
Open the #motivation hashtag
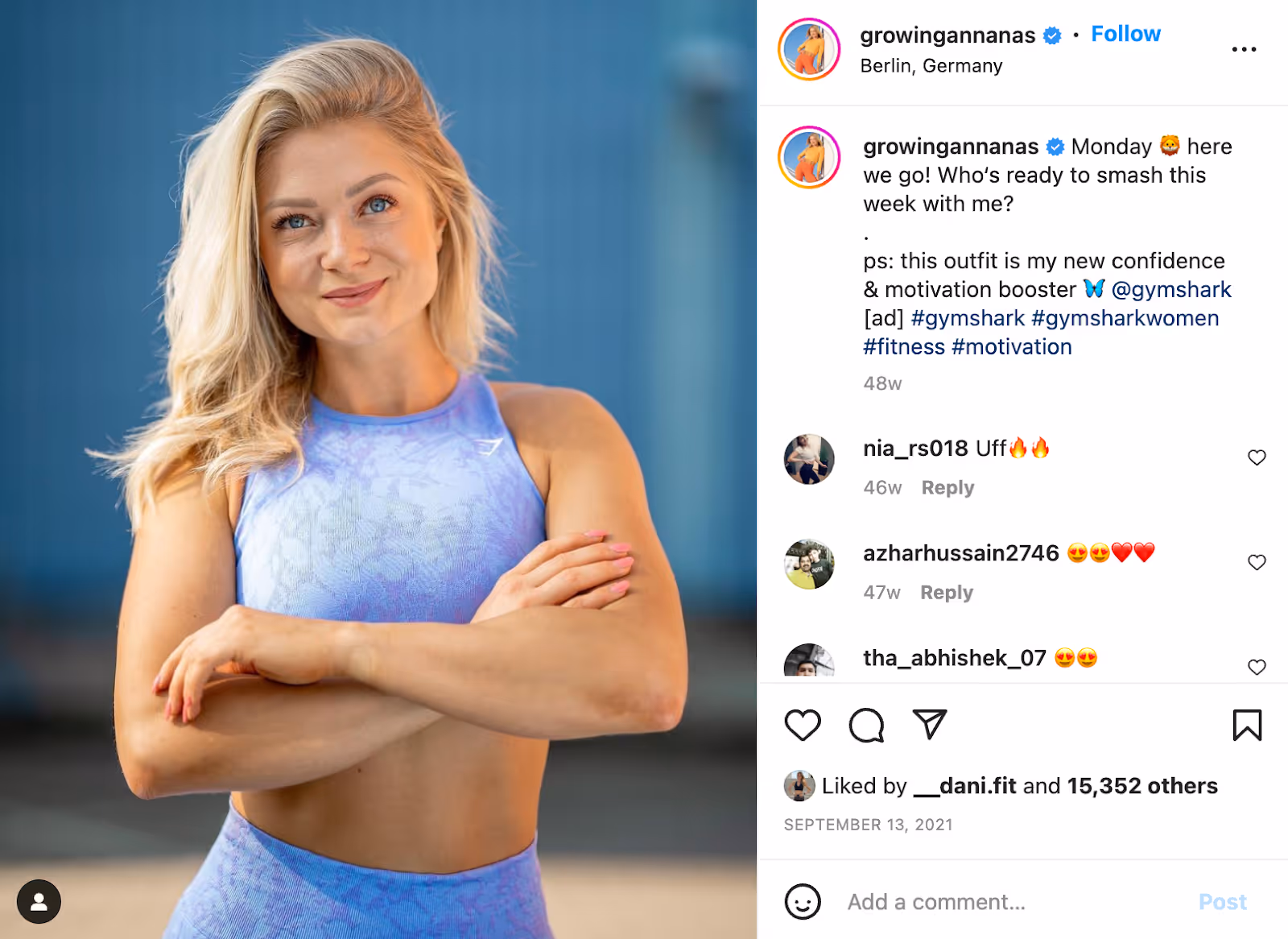(1011, 347)
